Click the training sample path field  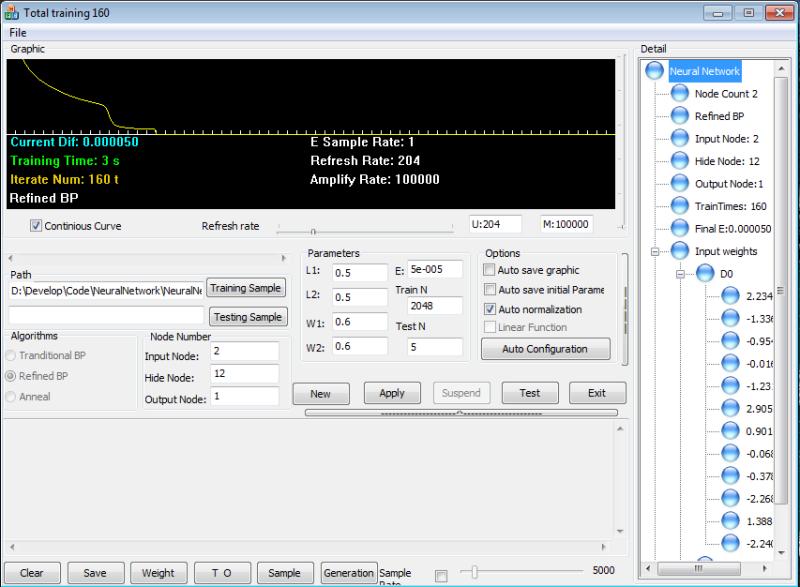point(106,291)
